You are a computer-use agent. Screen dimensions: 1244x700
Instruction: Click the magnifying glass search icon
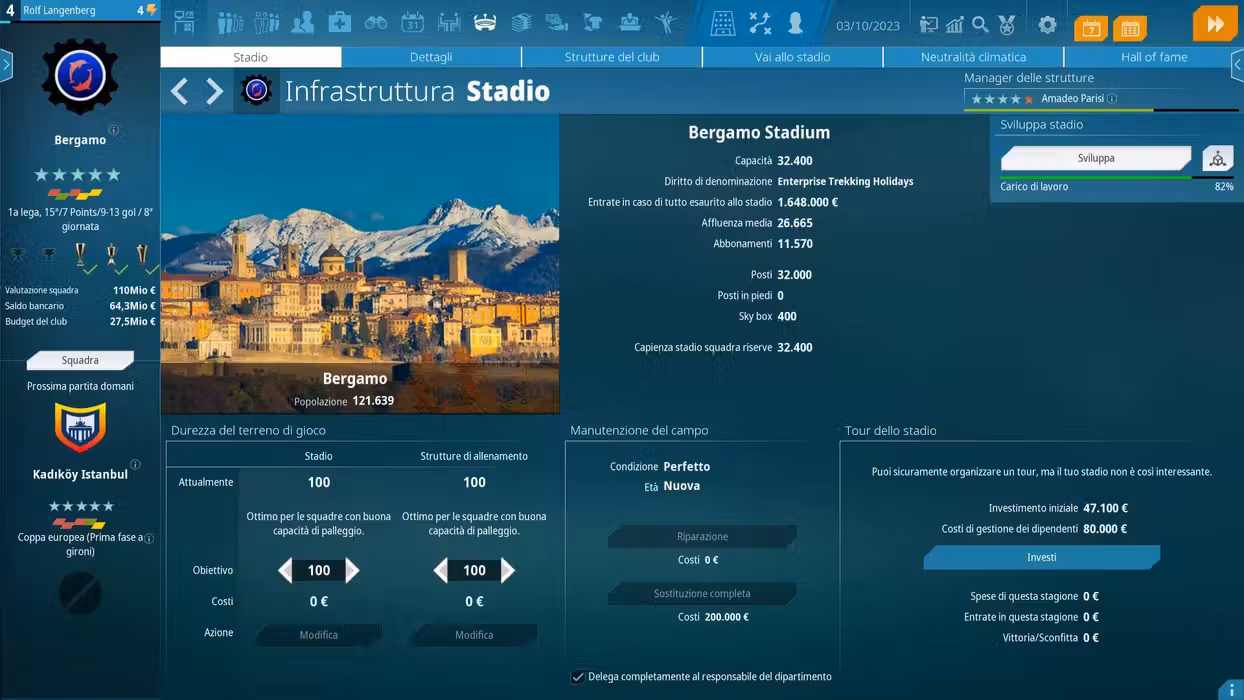pyautogui.click(x=980, y=24)
